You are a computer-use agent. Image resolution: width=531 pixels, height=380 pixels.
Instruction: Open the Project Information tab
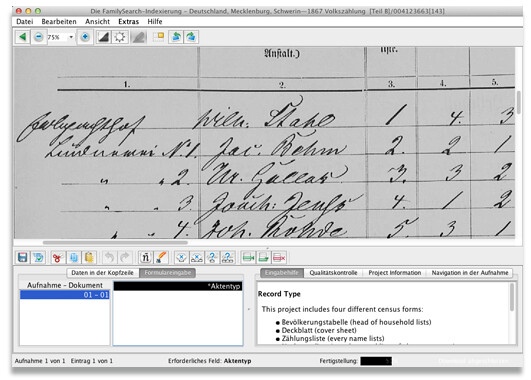(395, 273)
